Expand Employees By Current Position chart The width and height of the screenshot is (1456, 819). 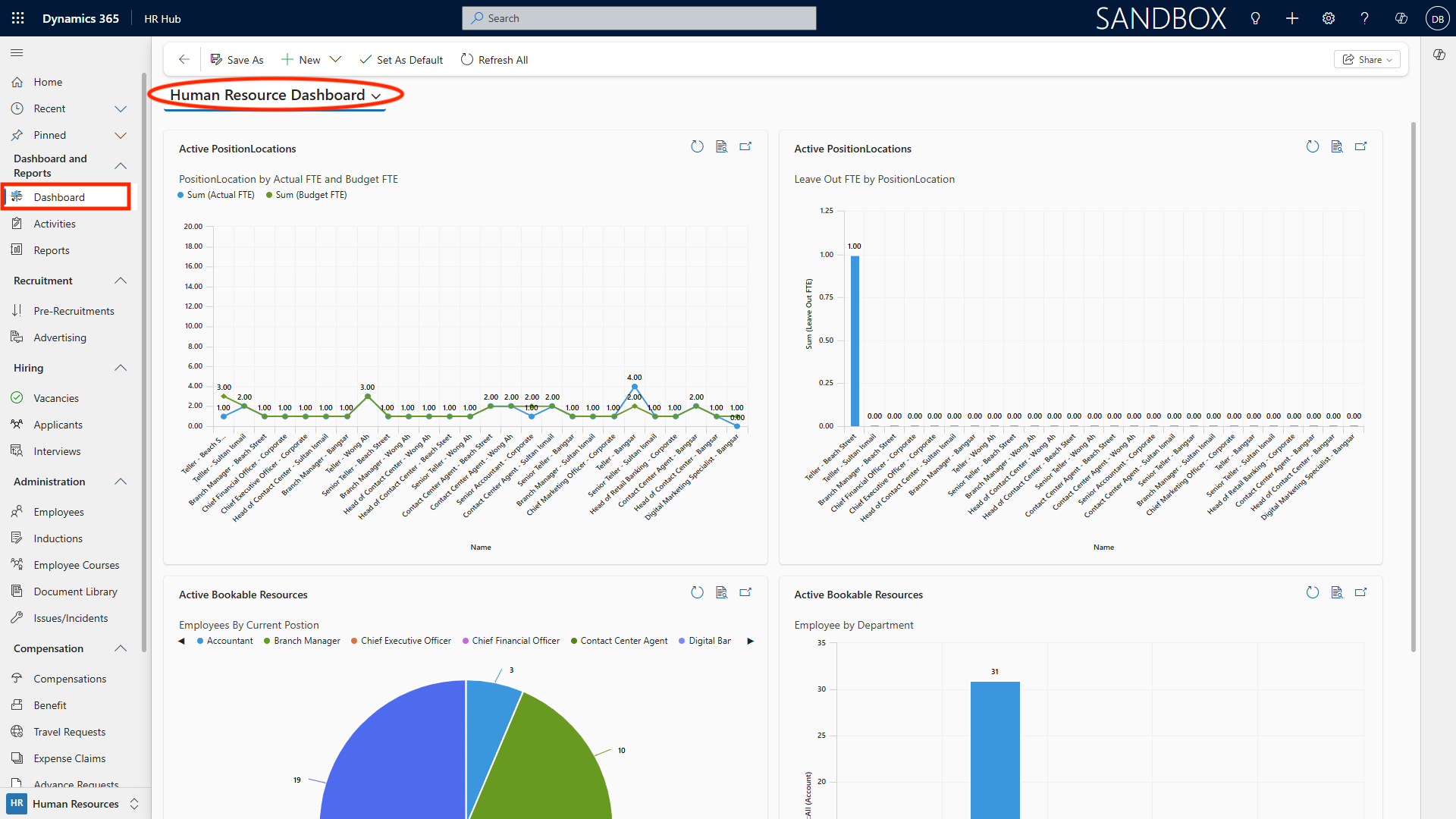pyautogui.click(x=745, y=593)
